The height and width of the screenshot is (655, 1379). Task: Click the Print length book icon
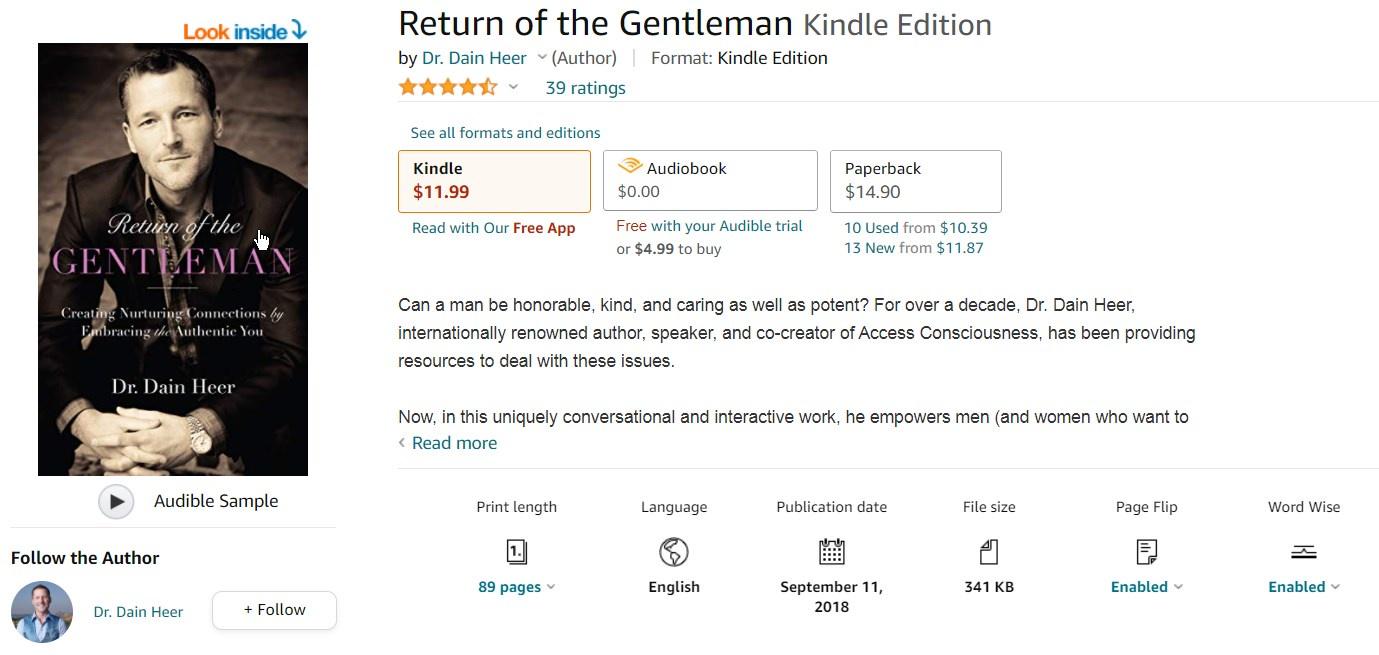coord(516,552)
